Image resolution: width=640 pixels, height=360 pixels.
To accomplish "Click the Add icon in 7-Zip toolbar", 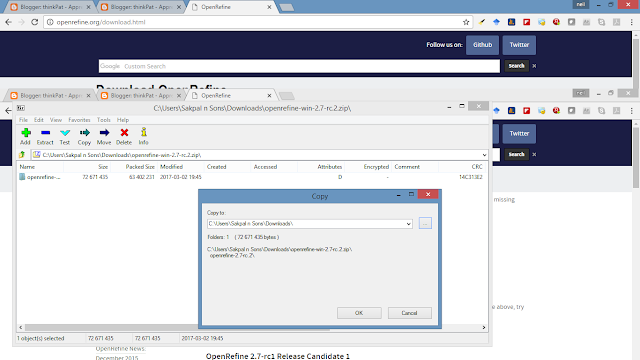I will pos(26,133).
